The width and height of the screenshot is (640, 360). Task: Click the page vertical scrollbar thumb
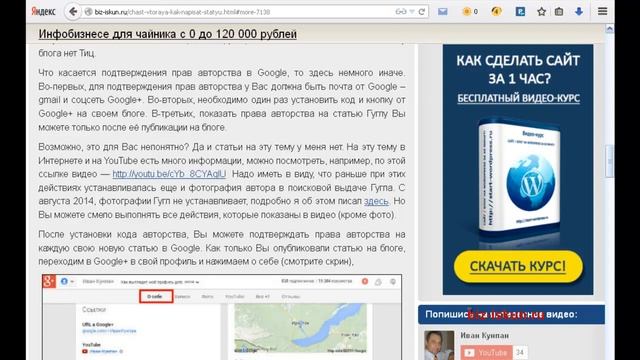[x=609, y=161]
